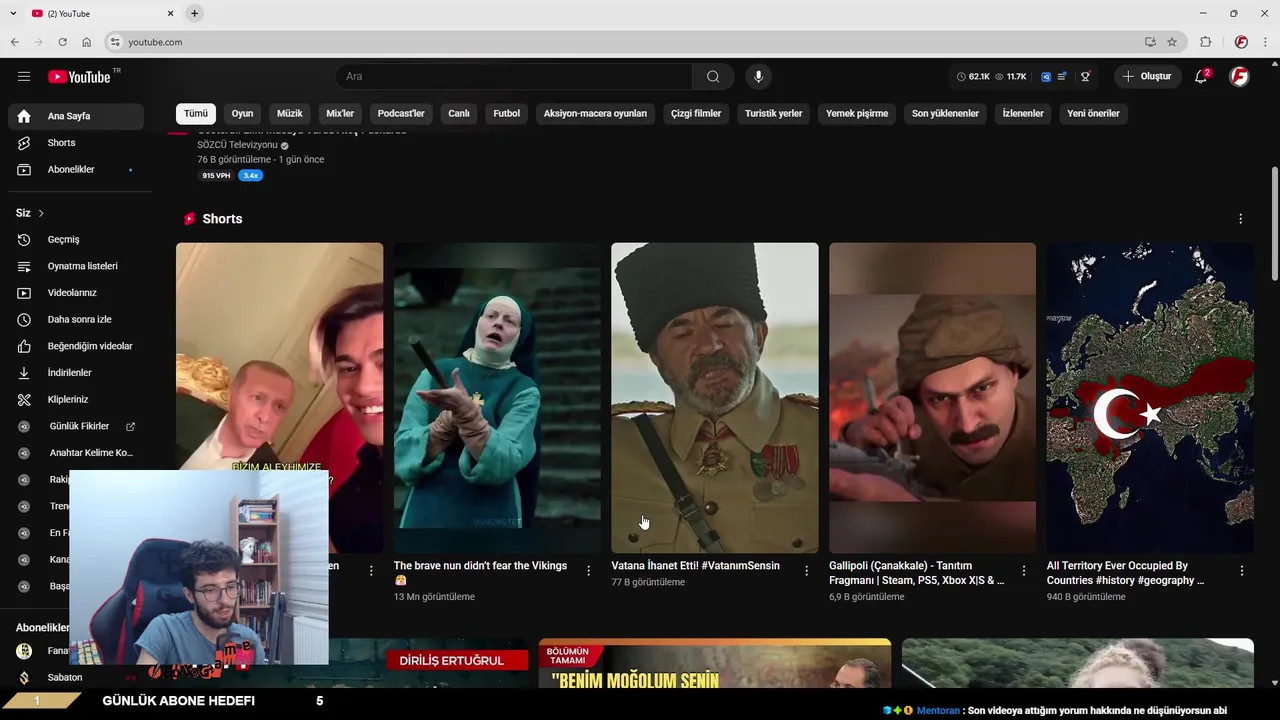Select the Yeni öneriler chip
1280x720 pixels.
point(1093,114)
